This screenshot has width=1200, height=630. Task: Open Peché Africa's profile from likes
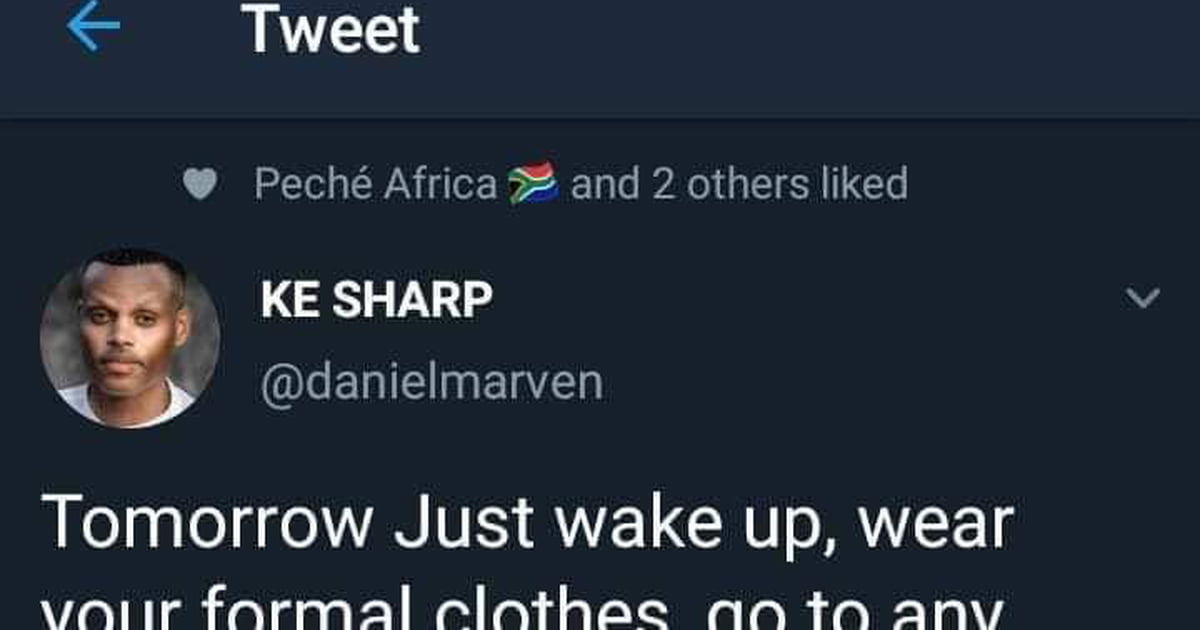click(376, 185)
